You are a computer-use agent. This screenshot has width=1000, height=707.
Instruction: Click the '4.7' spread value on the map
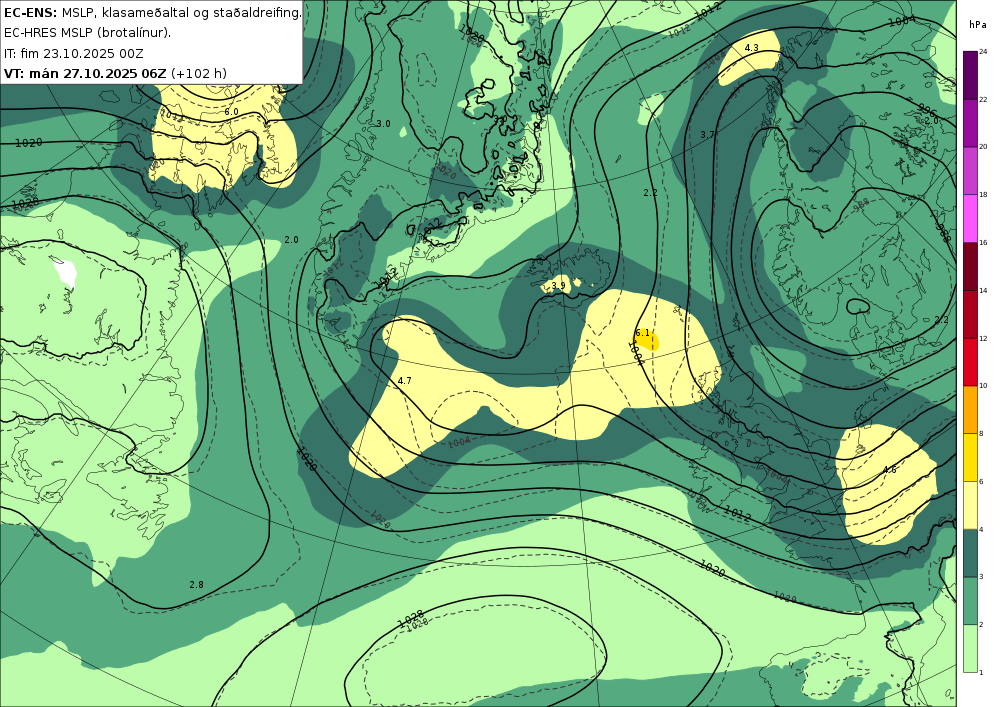pos(404,381)
